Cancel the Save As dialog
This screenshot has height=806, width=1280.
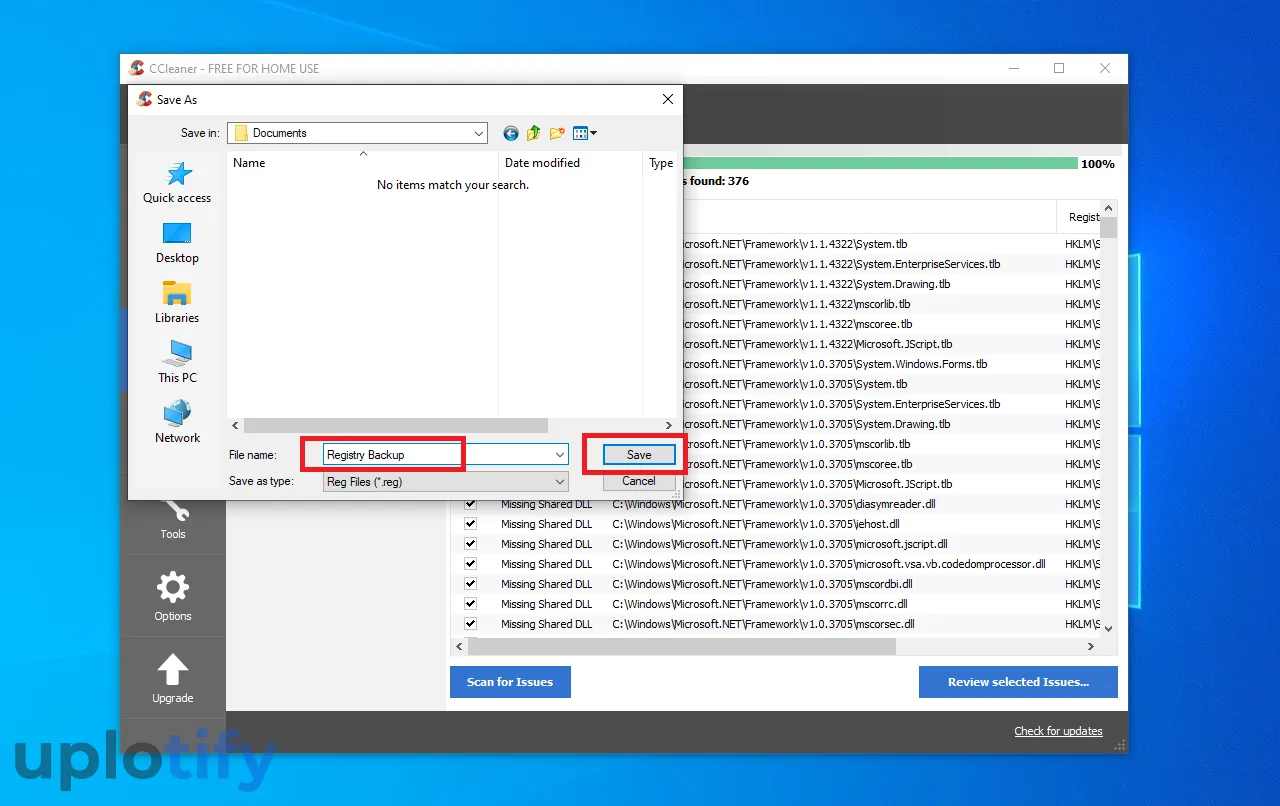coord(639,481)
